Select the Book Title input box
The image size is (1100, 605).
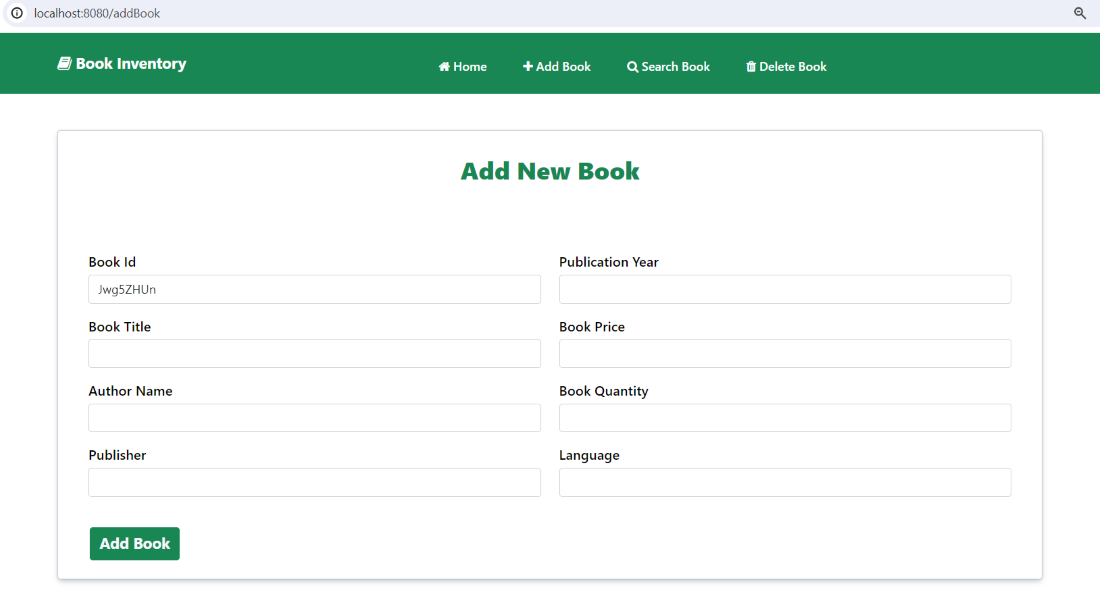(x=314, y=353)
